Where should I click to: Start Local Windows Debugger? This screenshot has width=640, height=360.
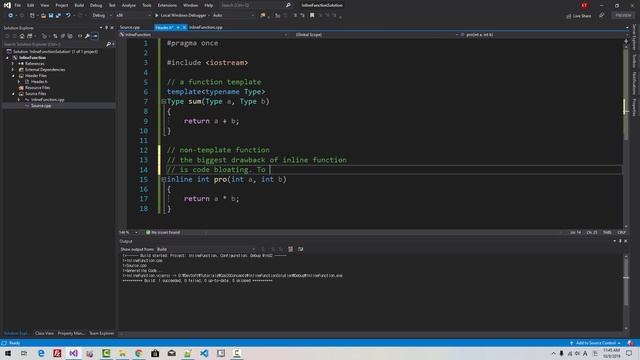[x=180, y=16]
